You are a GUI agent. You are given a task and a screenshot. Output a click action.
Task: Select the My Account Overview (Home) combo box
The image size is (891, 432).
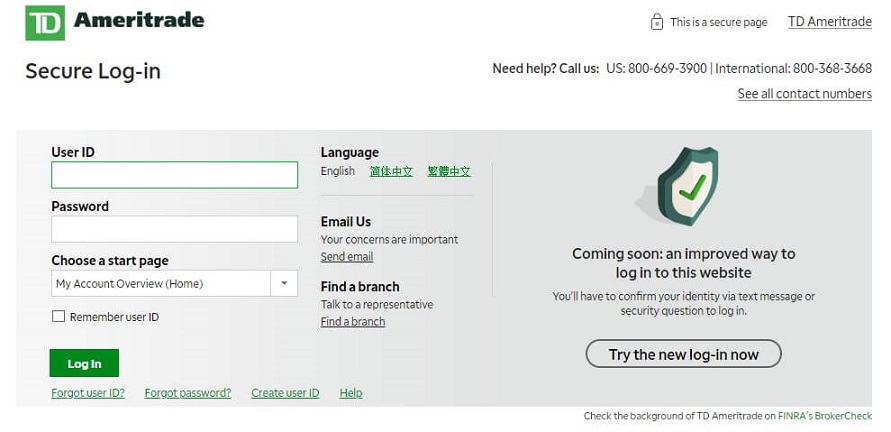pos(174,283)
